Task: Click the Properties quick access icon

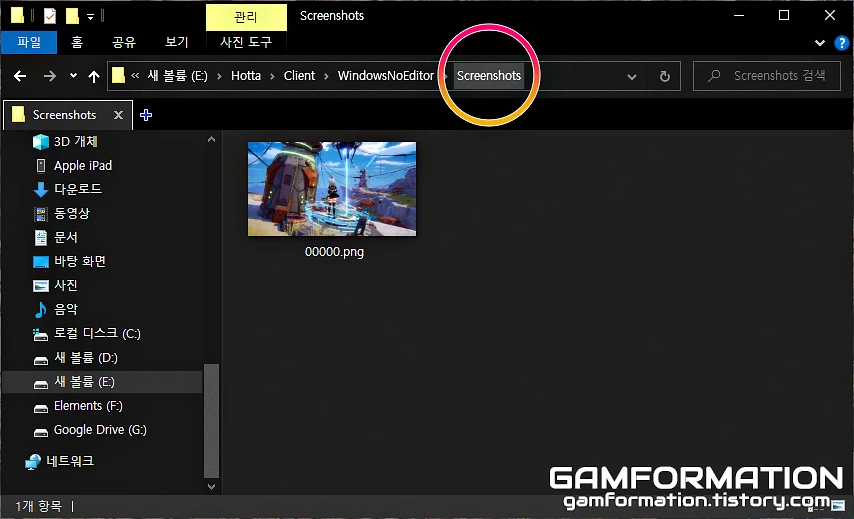Action: point(50,16)
